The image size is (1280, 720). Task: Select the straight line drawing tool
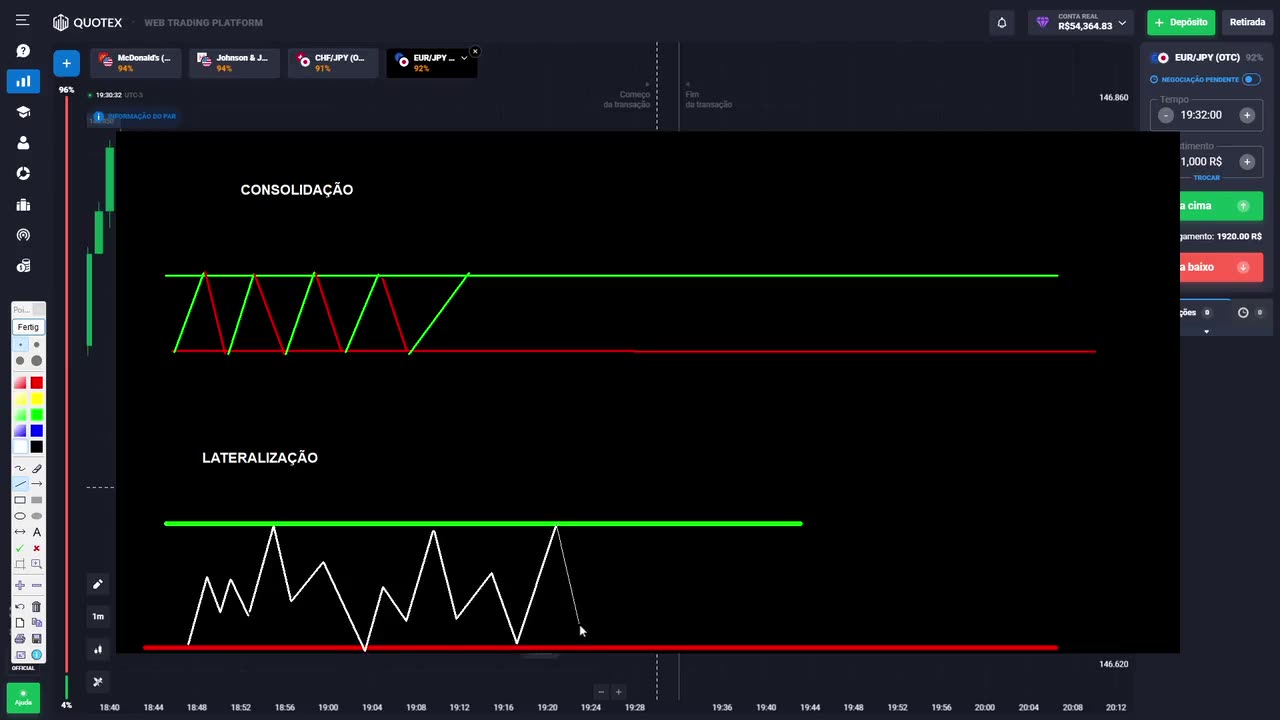[20, 483]
